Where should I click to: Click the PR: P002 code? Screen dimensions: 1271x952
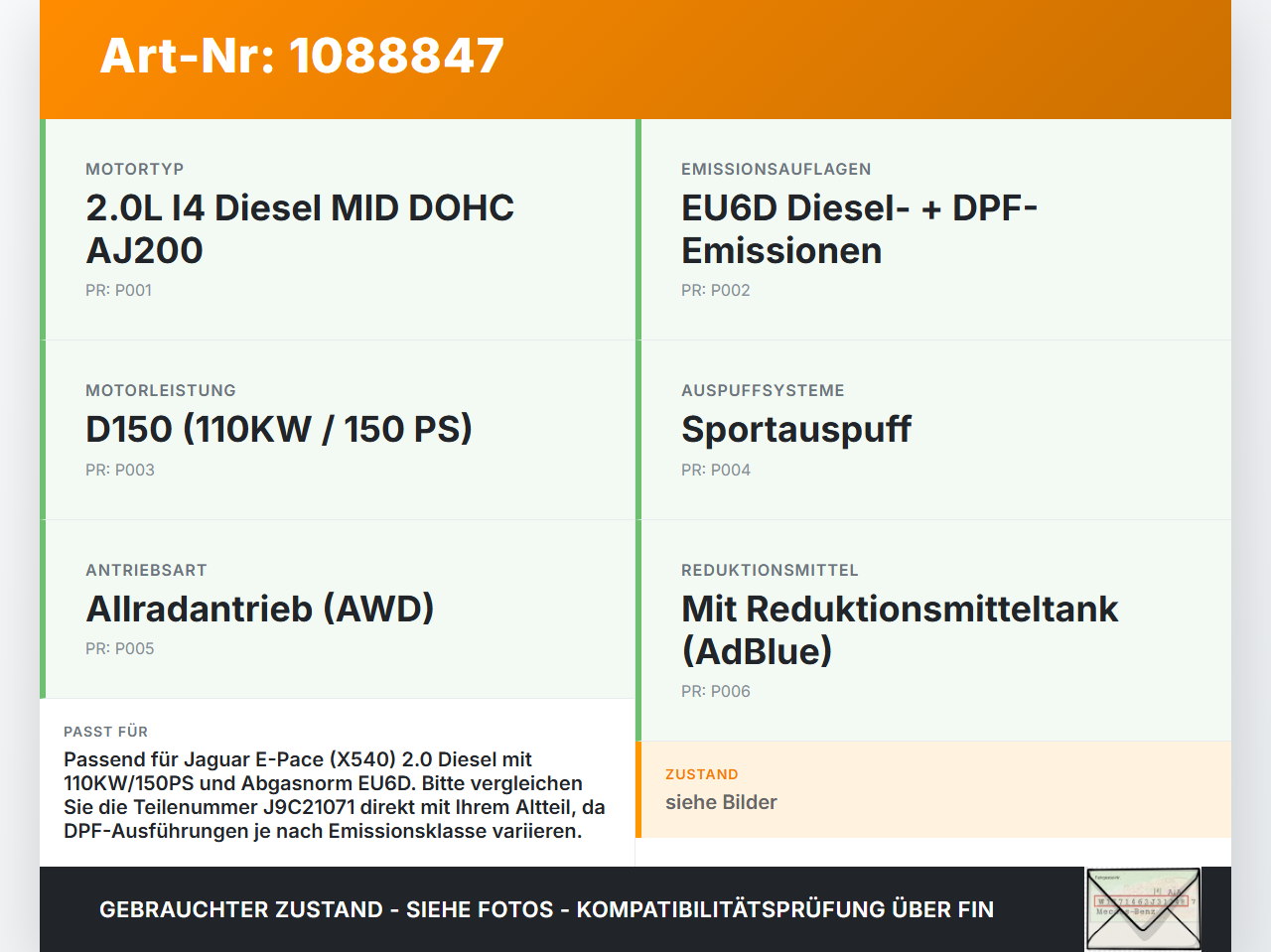(x=716, y=290)
